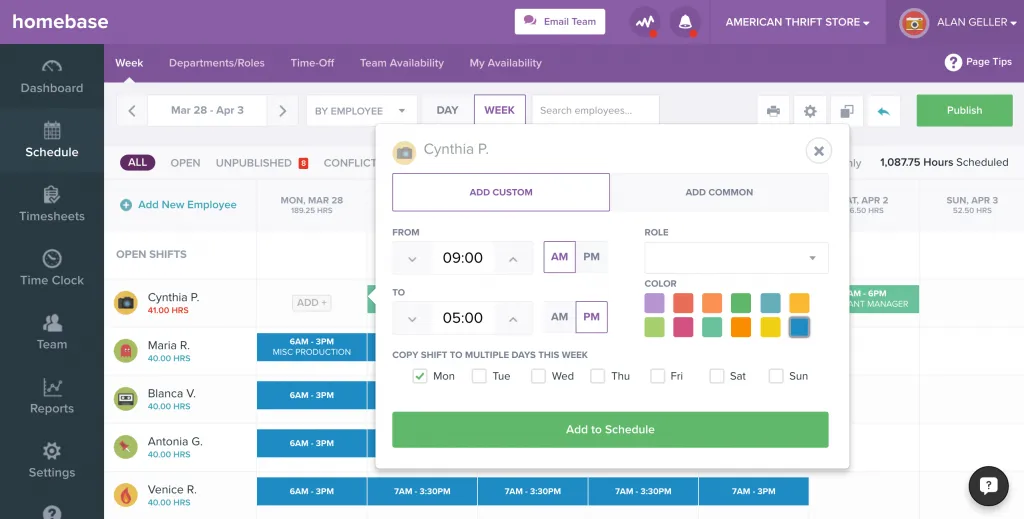
Task: Check the Tue checkbox
Action: [x=479, y=376]
